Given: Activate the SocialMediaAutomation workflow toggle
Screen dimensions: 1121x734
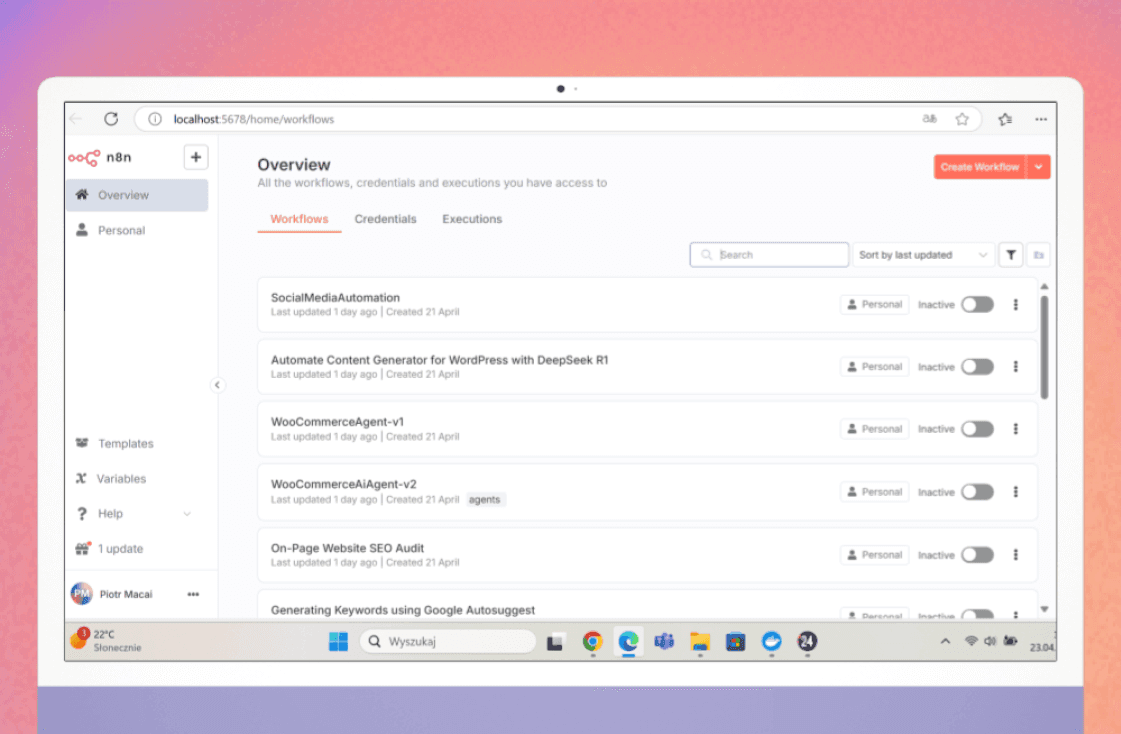Looking at the screenshot, I should pyautogui.click(x=977, y=304).
